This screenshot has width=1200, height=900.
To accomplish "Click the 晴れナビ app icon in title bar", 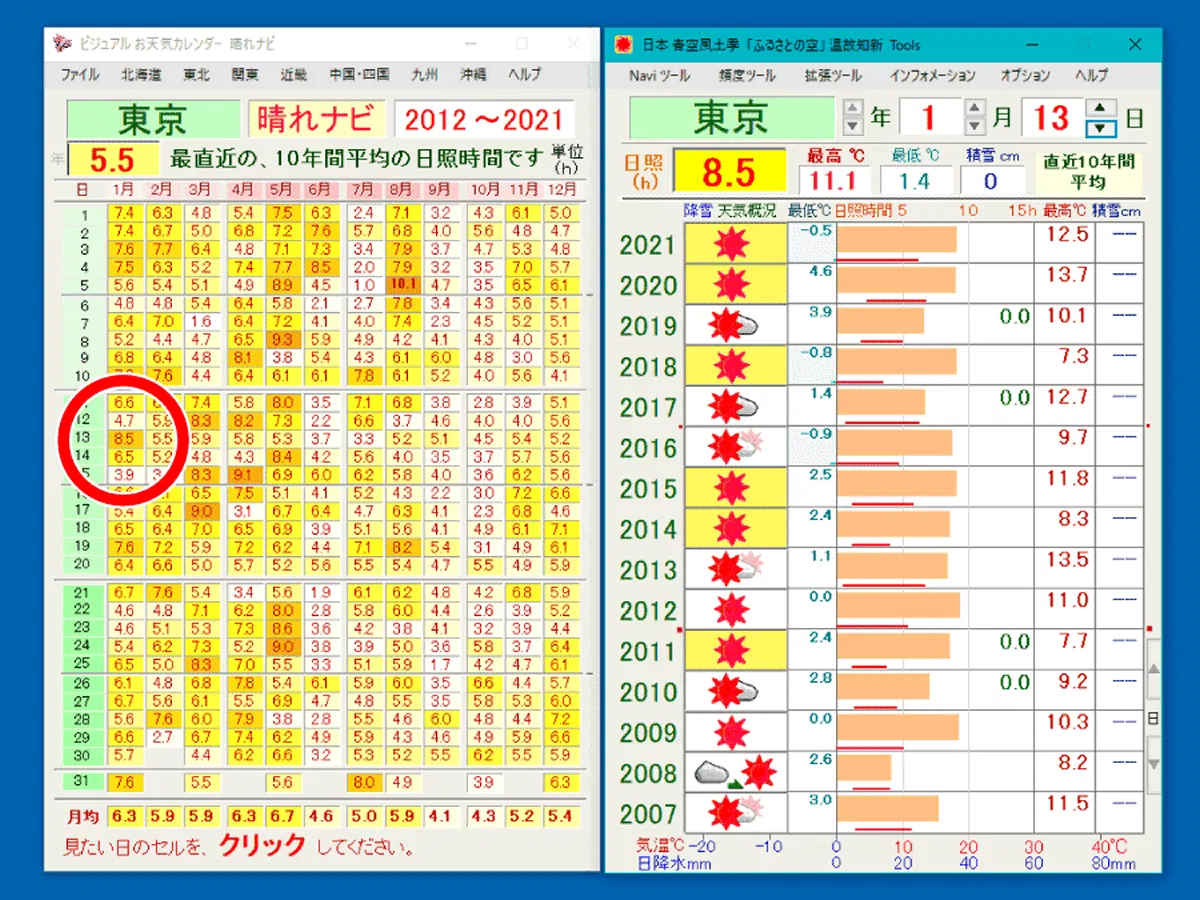I will tap(62, 44).
